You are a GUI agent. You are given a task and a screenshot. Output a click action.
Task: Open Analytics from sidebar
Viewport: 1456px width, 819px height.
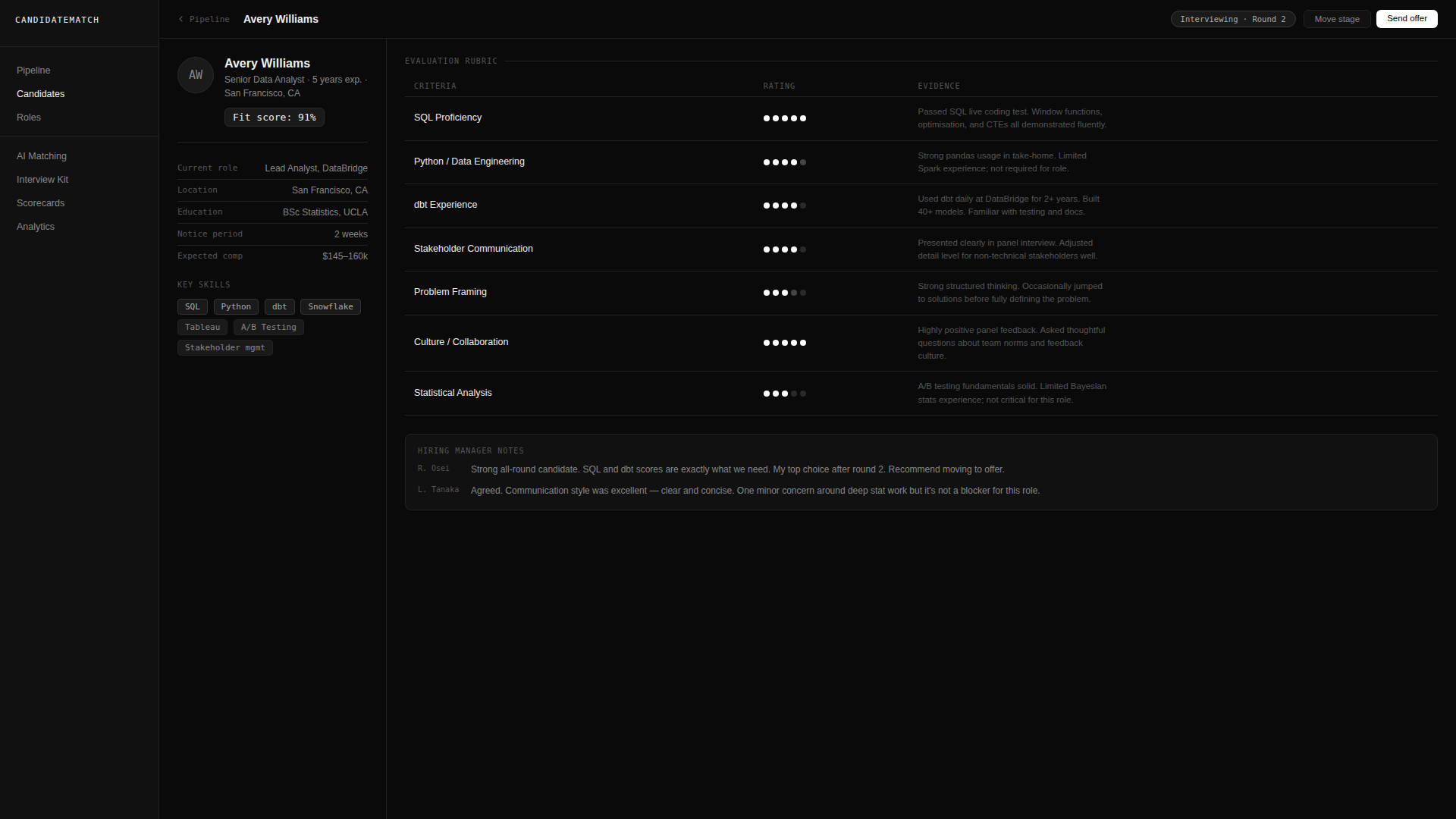tap(36, 227)
